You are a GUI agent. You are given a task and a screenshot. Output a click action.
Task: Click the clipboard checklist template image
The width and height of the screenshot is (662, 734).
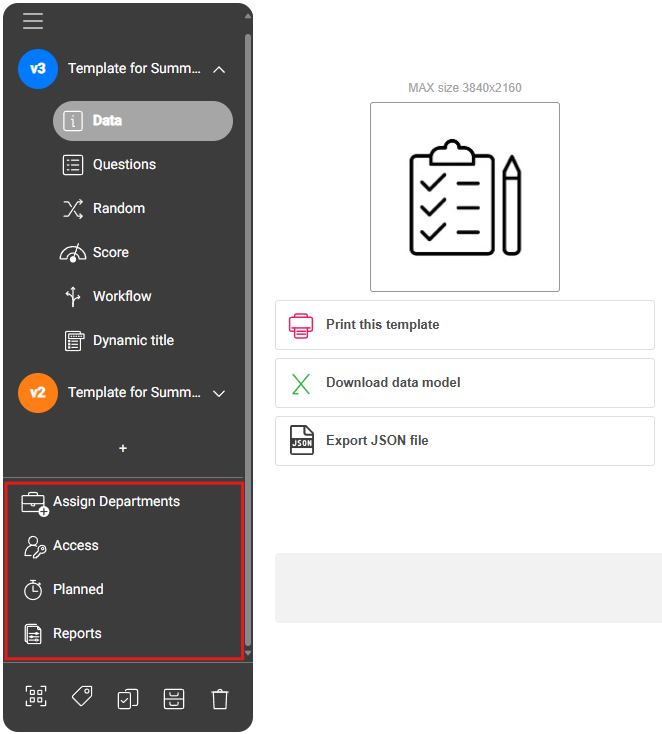pyautogui.click(x=465, y=197)
